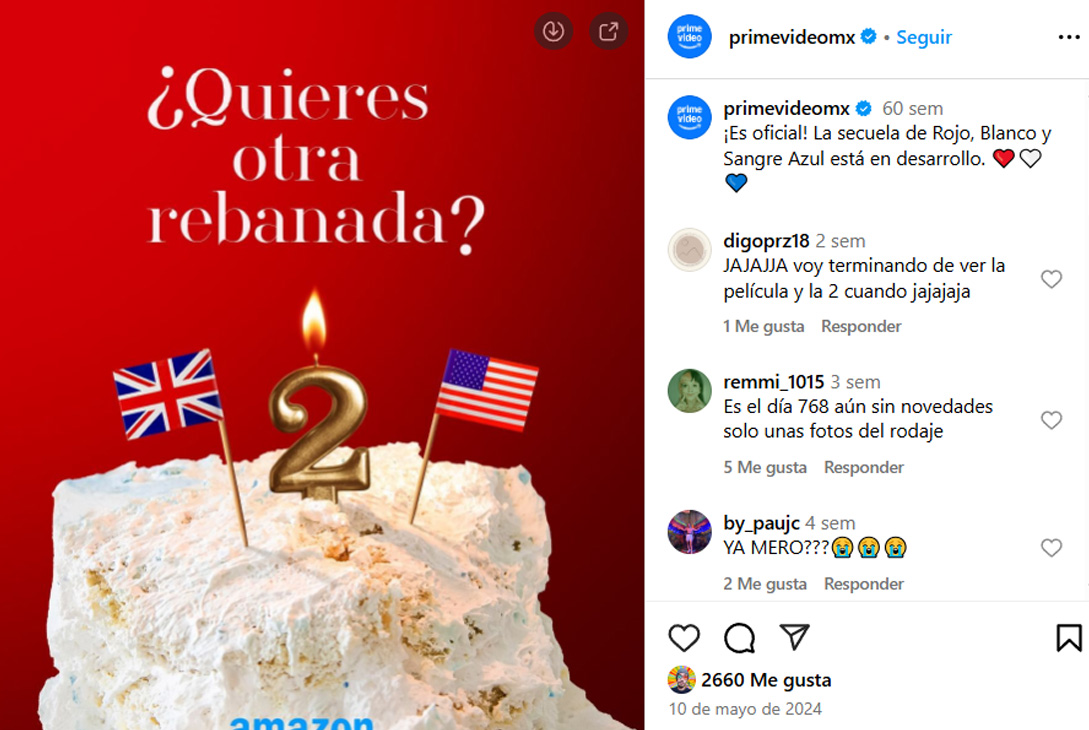Click the download icon on the image
Screen dimensions: 1089x730
(554, 31)
